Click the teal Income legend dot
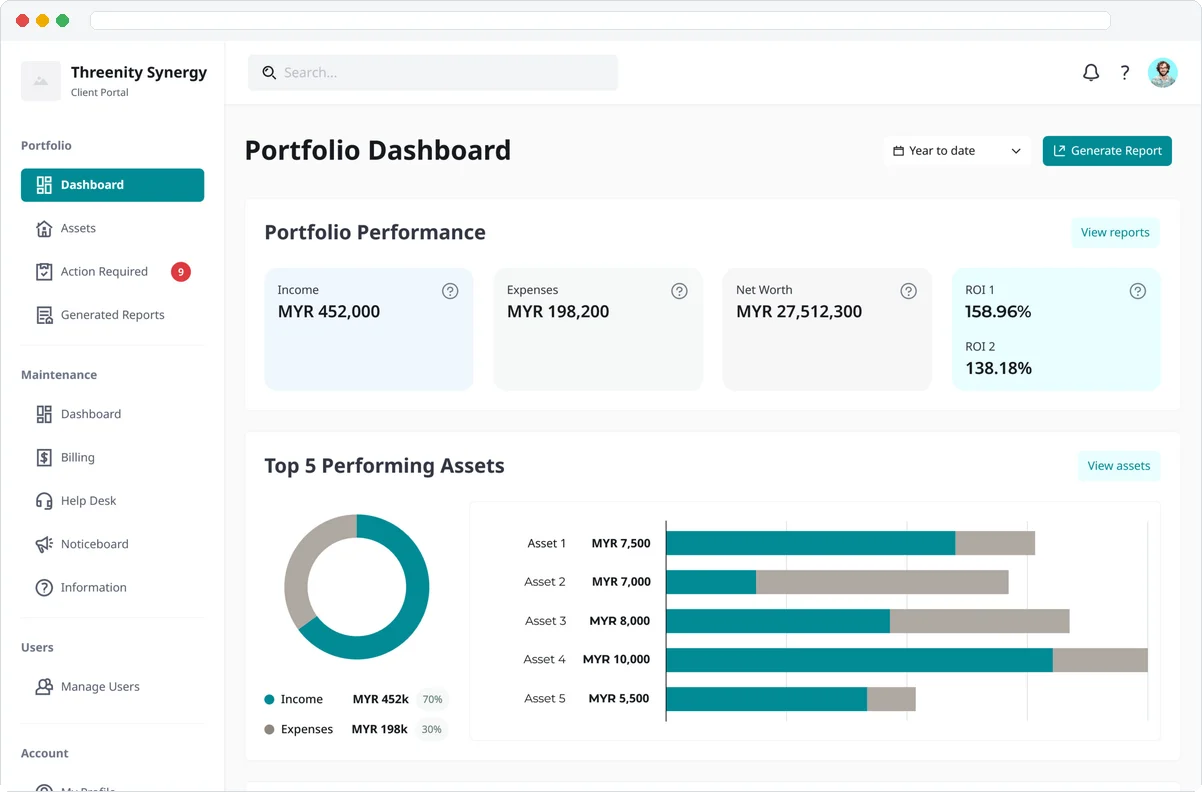 click(x=269, y=700)
